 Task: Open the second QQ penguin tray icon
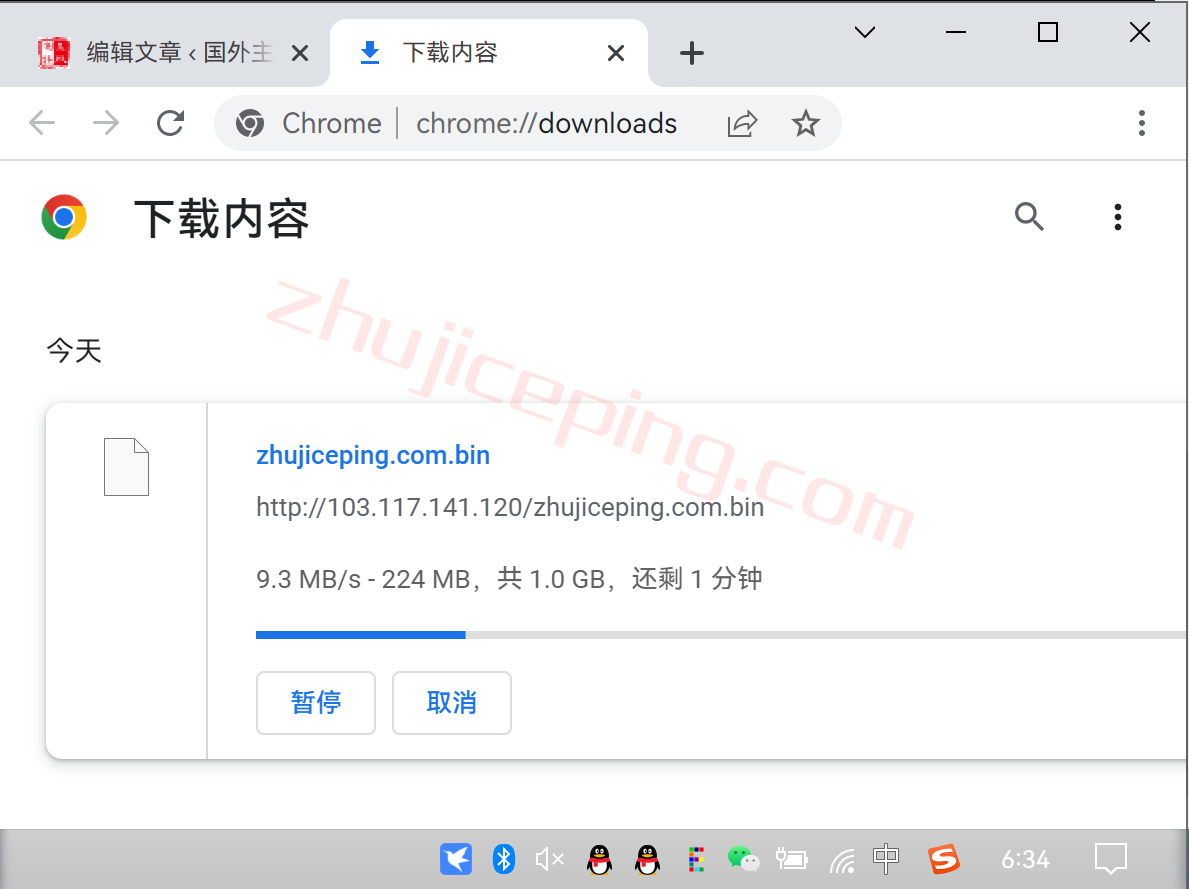coord(648,859)
